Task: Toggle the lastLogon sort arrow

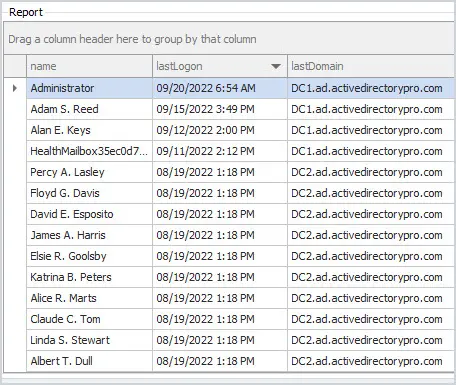Action: [x=276, y=66]
